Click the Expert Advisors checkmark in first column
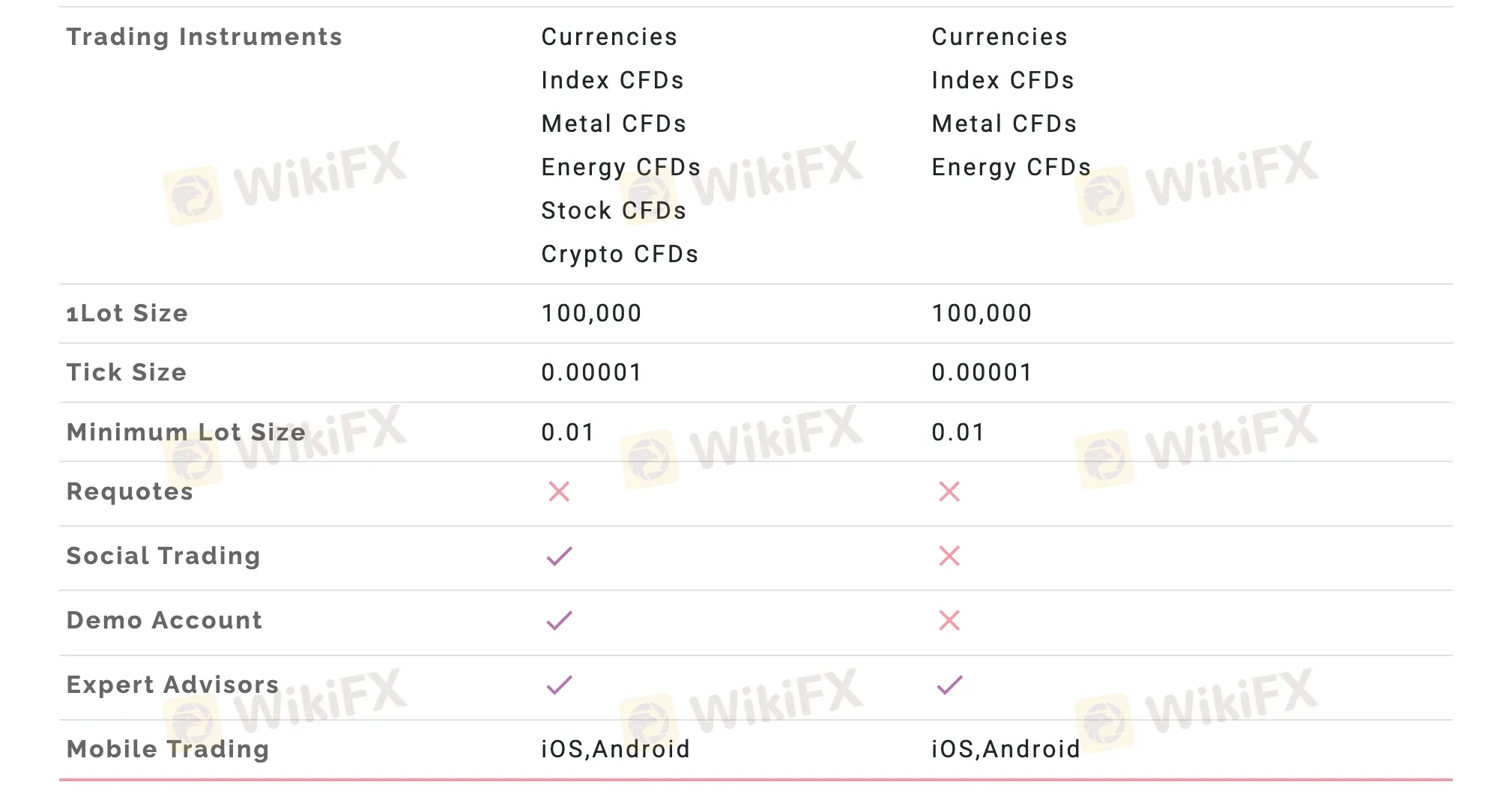 [x=559, y=685]
